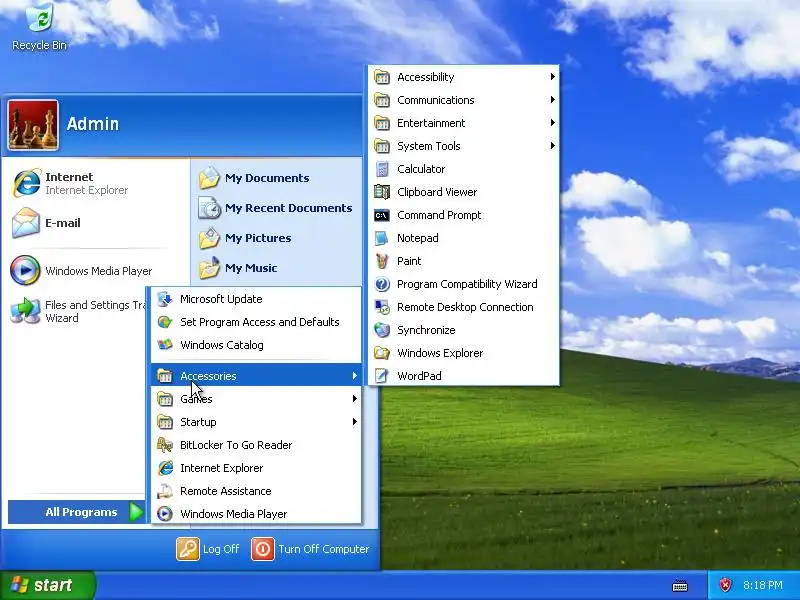800x600 pixels.
Task: Click the Set Program Access and Defaults icon
Action: pos(165,322)
